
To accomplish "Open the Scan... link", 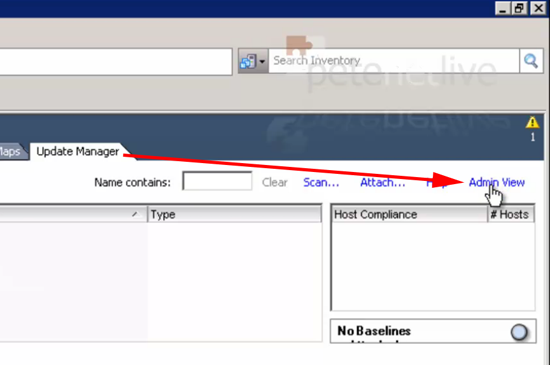I will tap(321, 182).
